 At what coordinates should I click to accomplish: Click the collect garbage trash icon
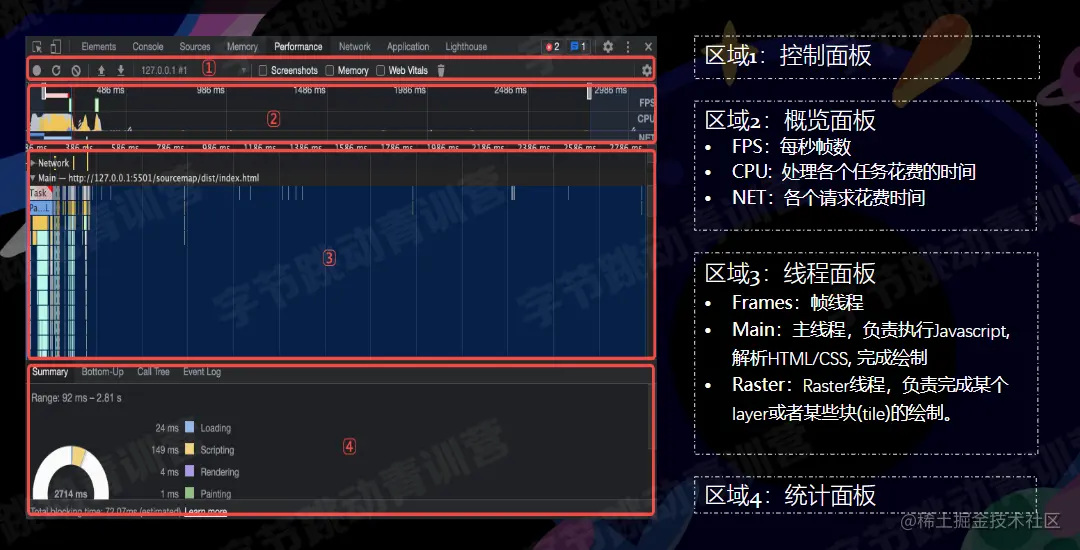(442, 70)
